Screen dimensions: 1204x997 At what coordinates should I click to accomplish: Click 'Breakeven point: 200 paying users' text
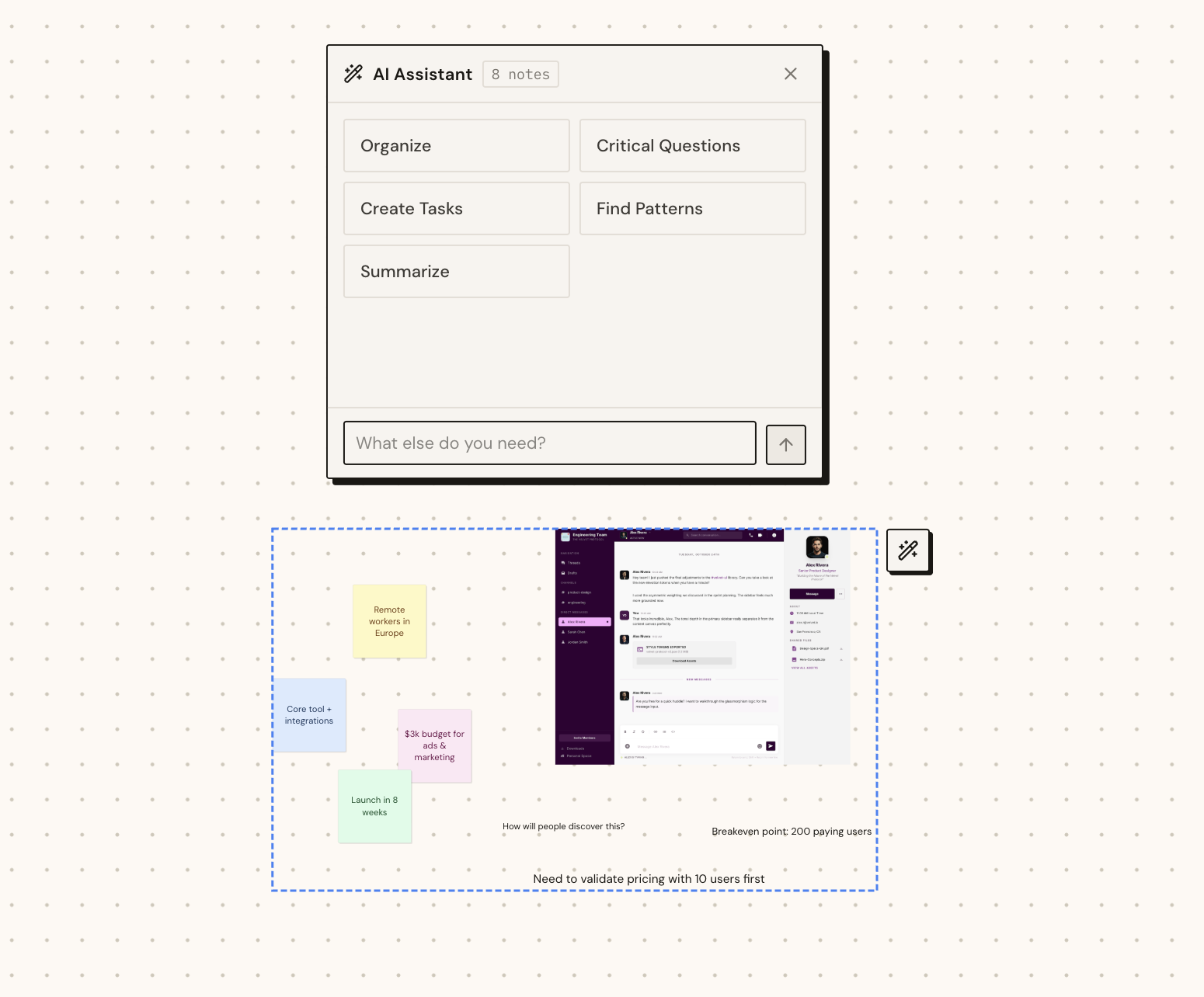tap(792, 832)
